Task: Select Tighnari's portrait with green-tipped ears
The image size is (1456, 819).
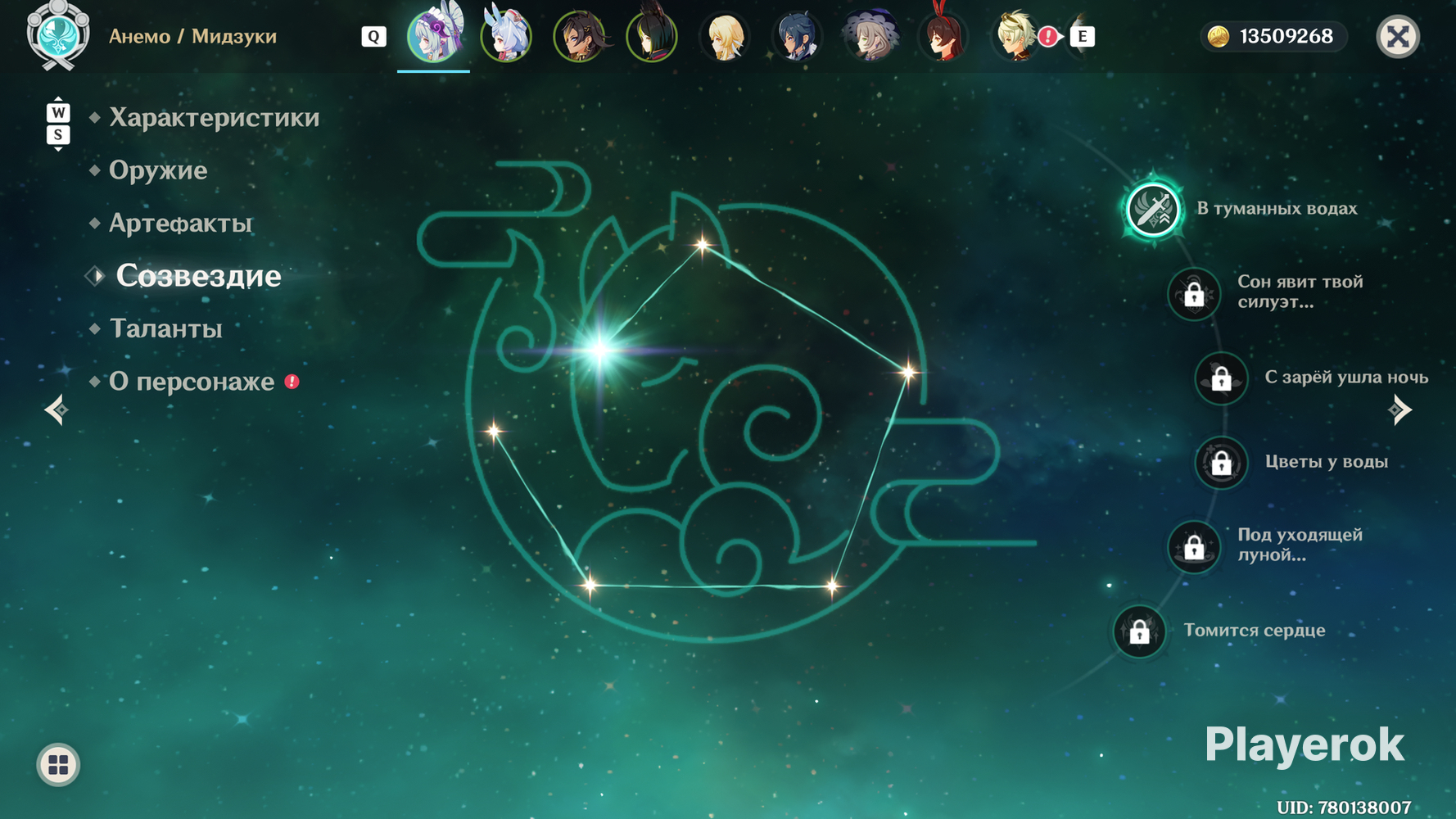Action: tap(652, 35)
